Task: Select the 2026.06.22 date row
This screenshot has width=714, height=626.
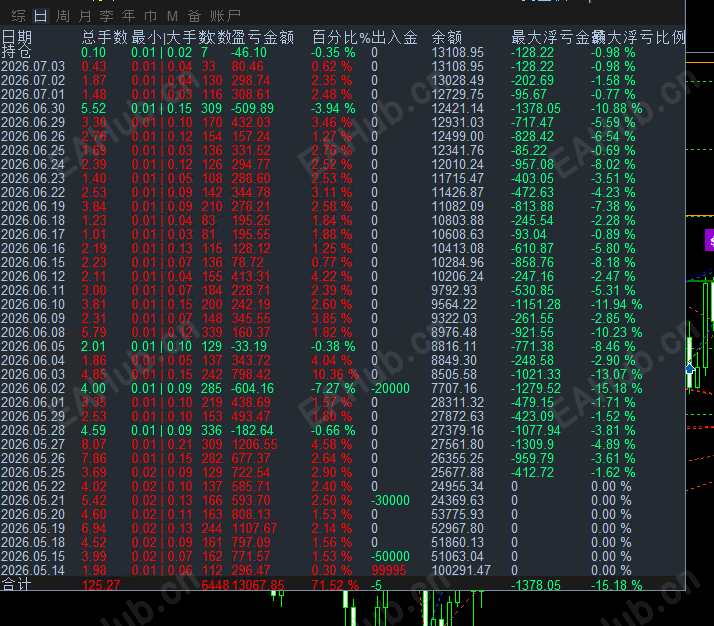Action: click(x=33, y=193)
